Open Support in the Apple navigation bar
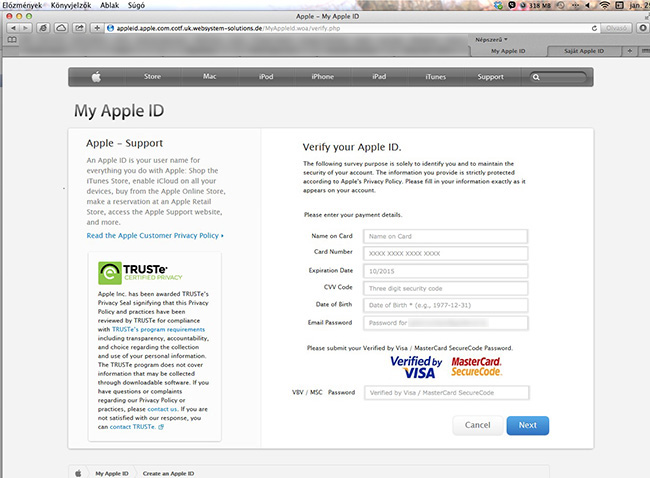Screen dimensions: 650x478 tap(490, 77)
